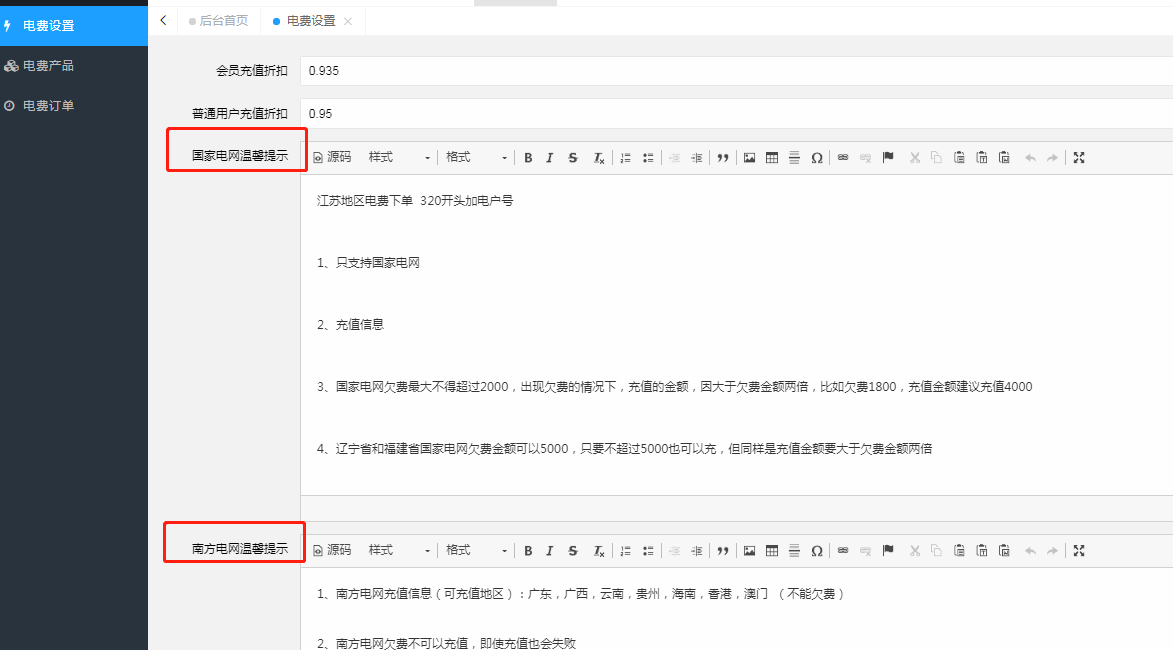Insert horizontal line in the 南方电网 editor
Viewport: 1173px width, 650px height.
(794, 551)
